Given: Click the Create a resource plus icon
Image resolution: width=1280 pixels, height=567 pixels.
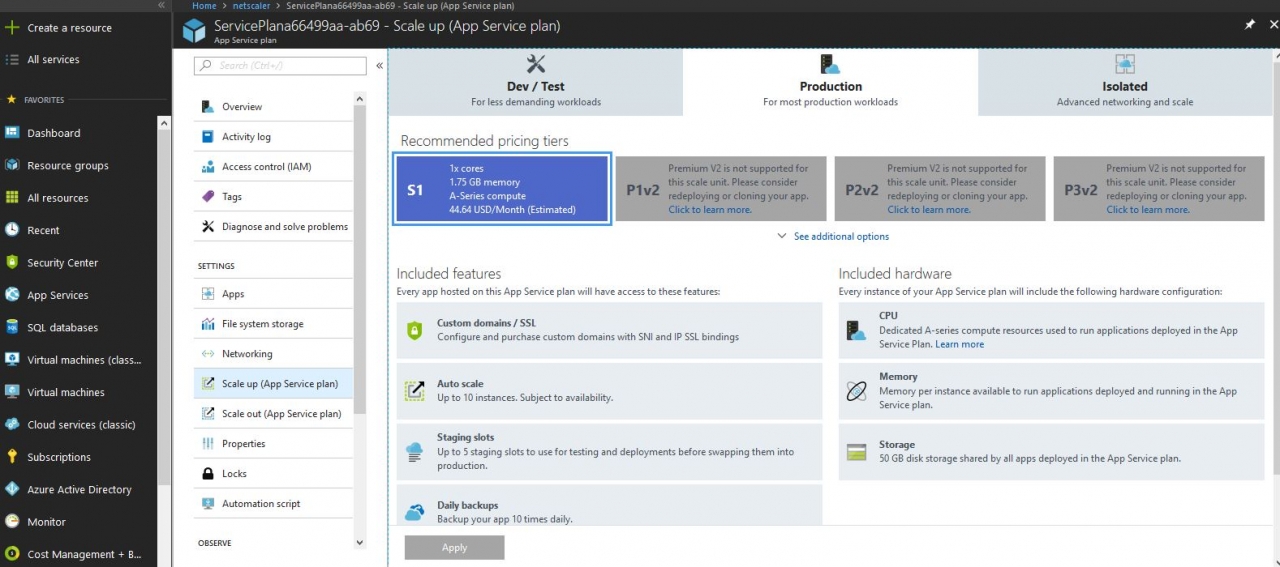Looking at the screenshot, I should 12,28.
